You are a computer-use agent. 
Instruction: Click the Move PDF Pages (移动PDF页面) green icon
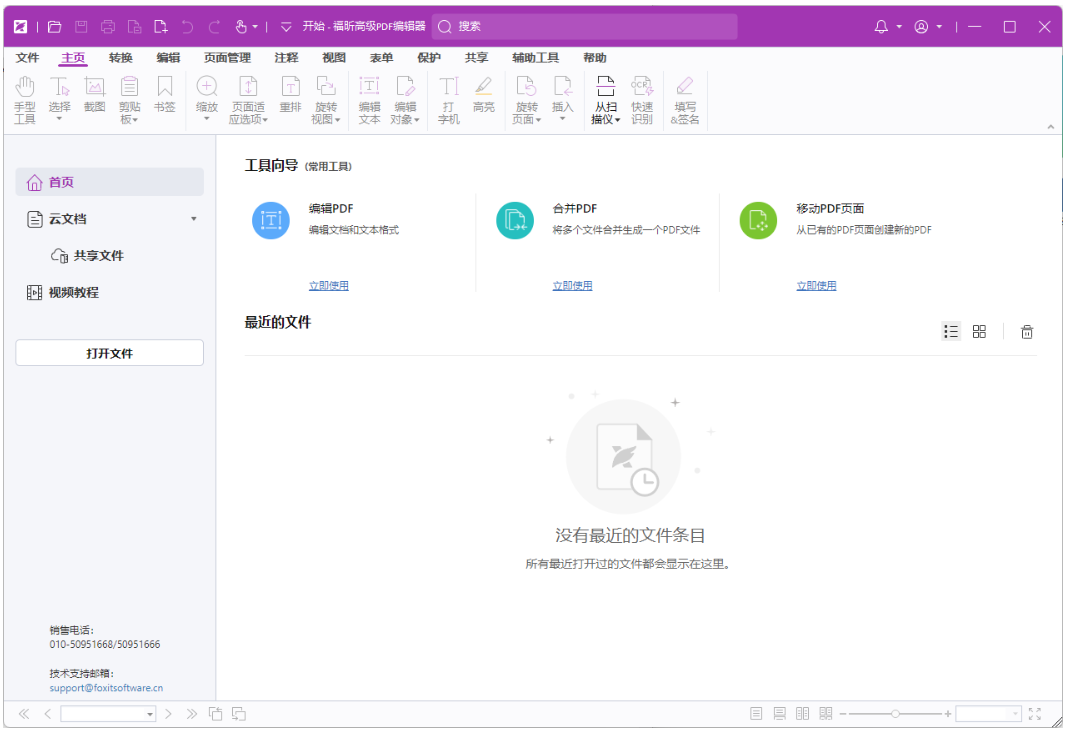pyautogui.click(x=758, y=220)
